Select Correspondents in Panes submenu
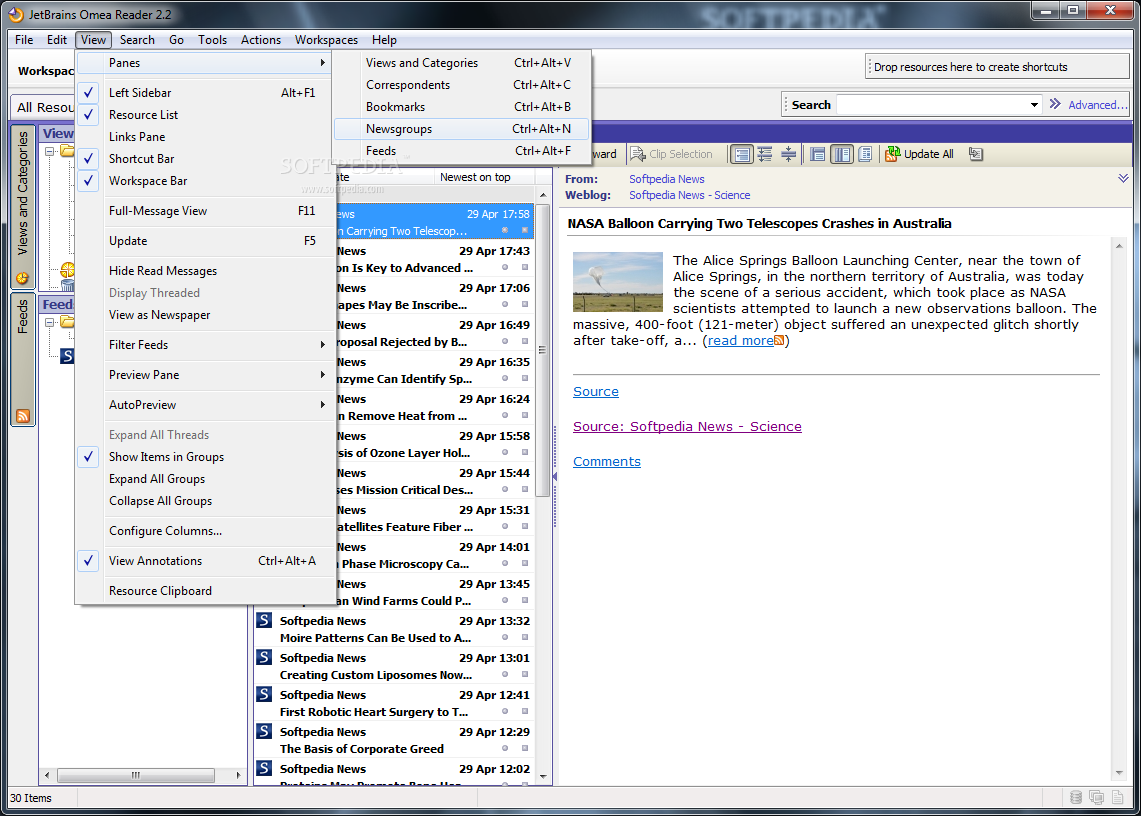 pos(461,85)
